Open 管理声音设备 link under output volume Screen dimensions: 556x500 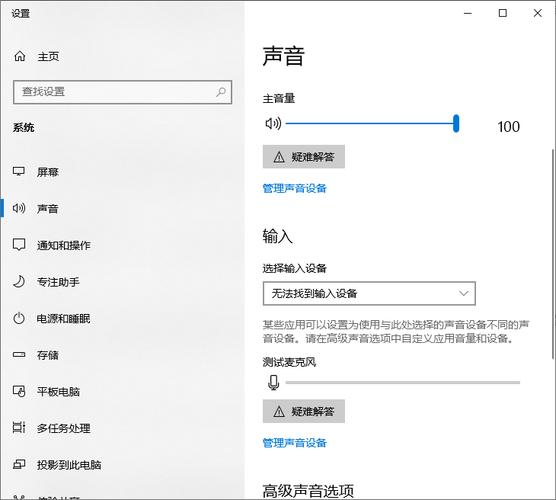[294, 188]
